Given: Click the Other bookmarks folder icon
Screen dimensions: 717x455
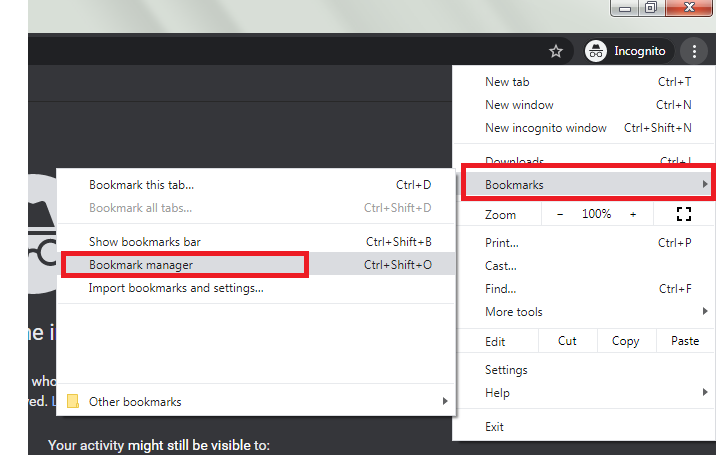Looking at the screenshot, I should click(72, 402).
